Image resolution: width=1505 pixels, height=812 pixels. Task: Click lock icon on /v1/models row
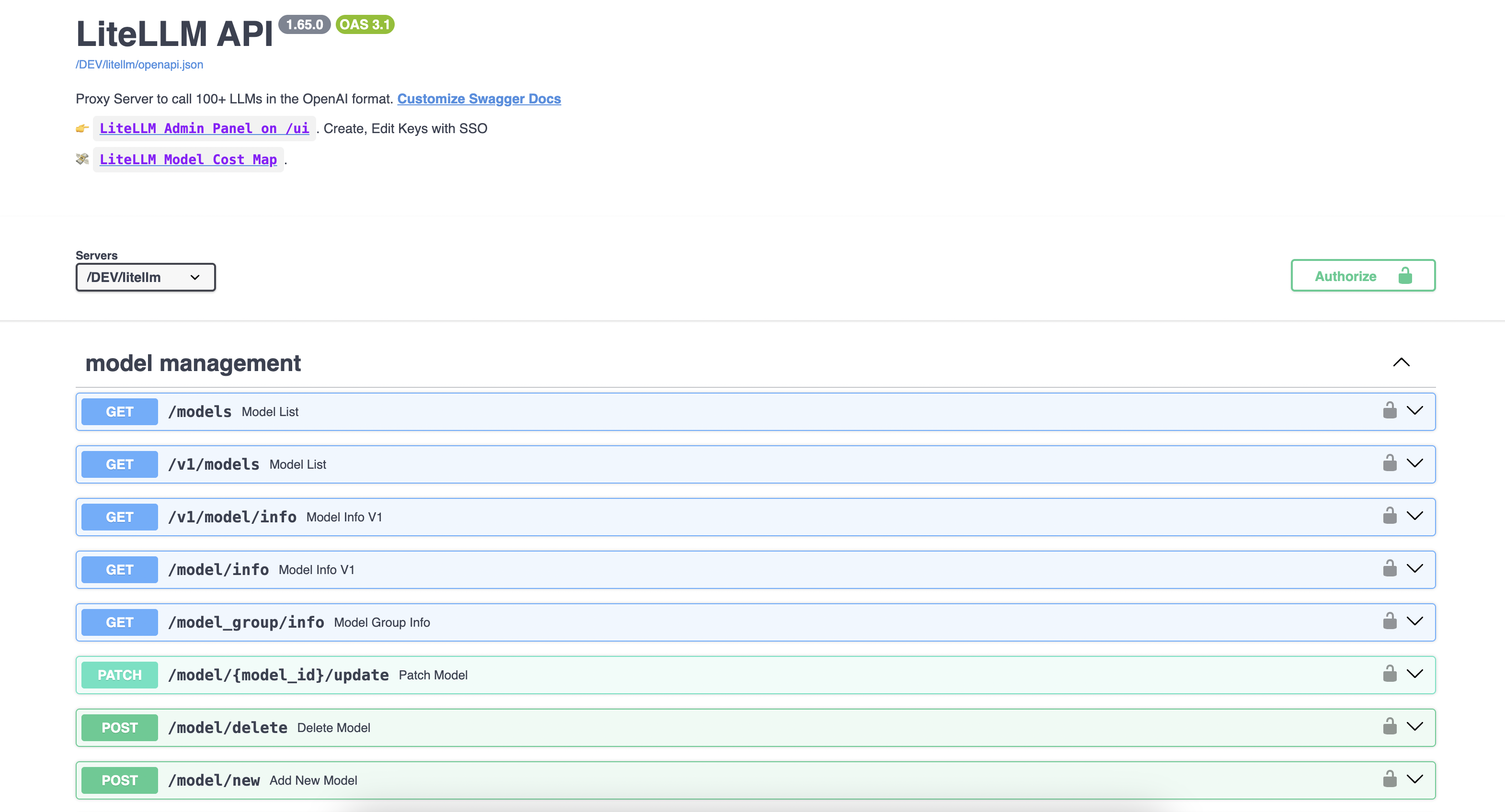1389,463
